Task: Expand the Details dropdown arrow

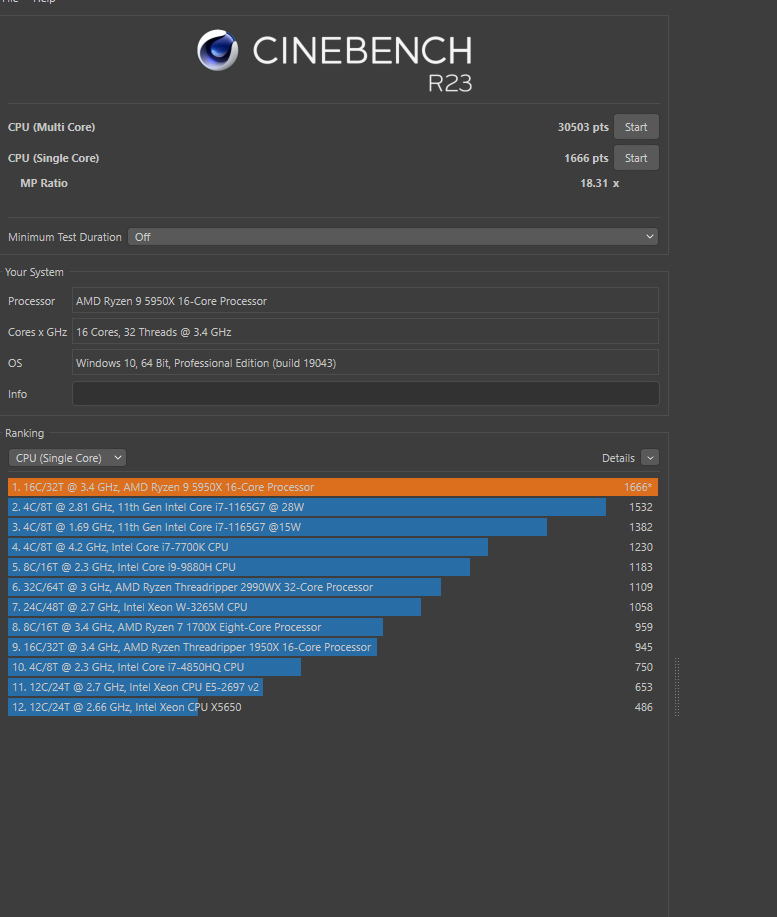Action: click(650, 458)
